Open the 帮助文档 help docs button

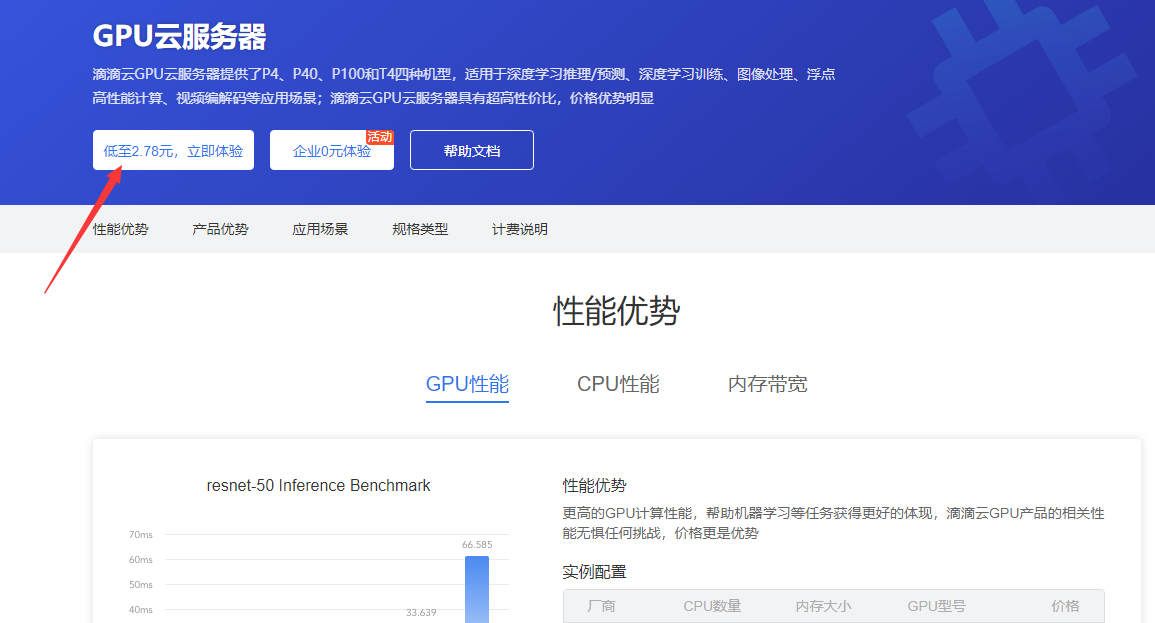pyautogui.click(x=471, y=150)
